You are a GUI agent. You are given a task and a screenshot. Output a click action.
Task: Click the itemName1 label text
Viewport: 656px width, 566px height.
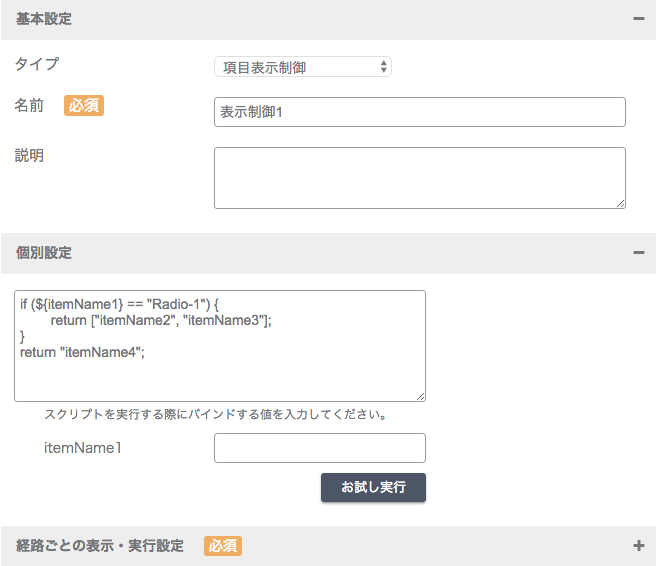pyautogui.click(x=83, y=448)
